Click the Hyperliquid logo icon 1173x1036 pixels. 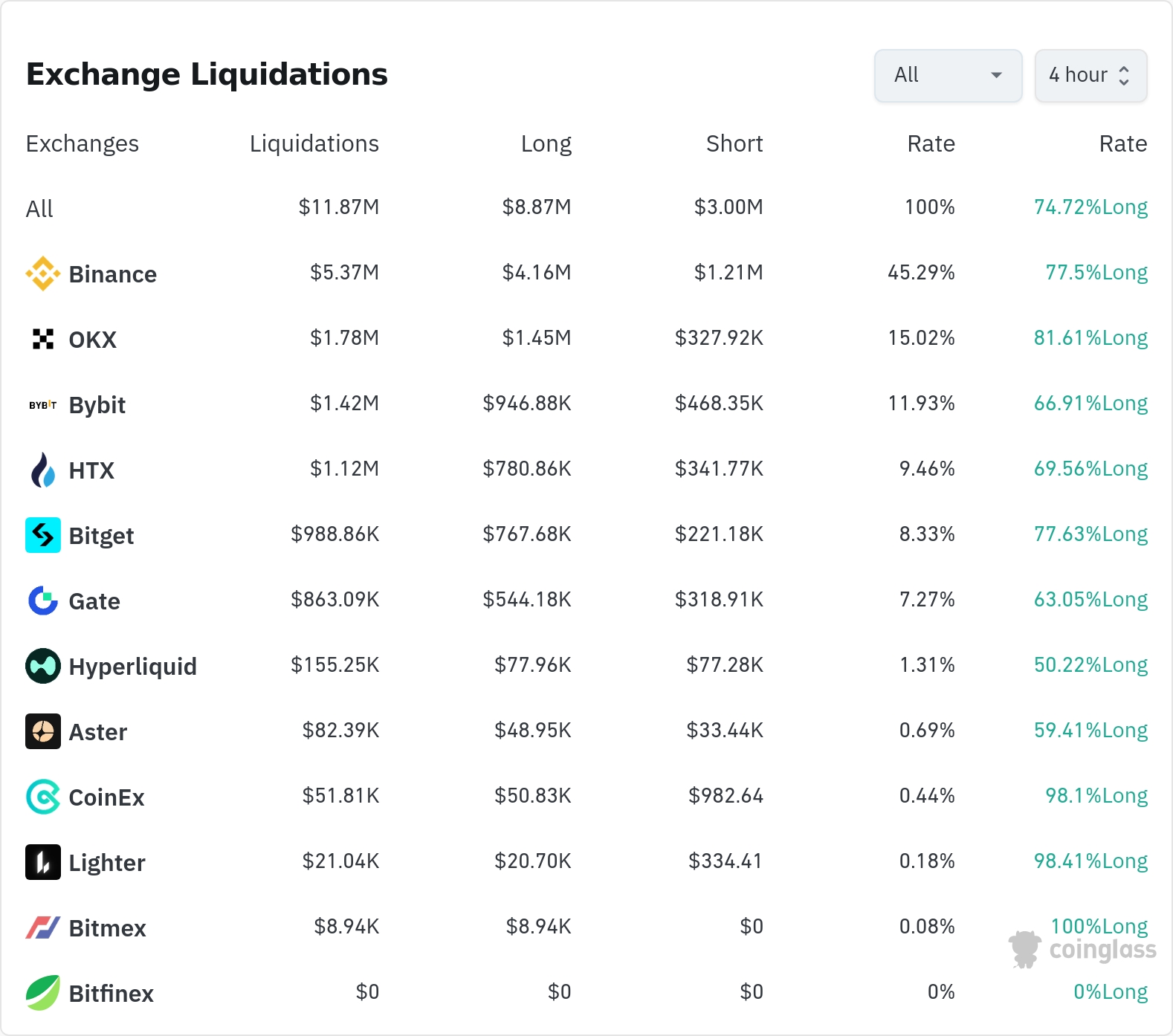43,666
